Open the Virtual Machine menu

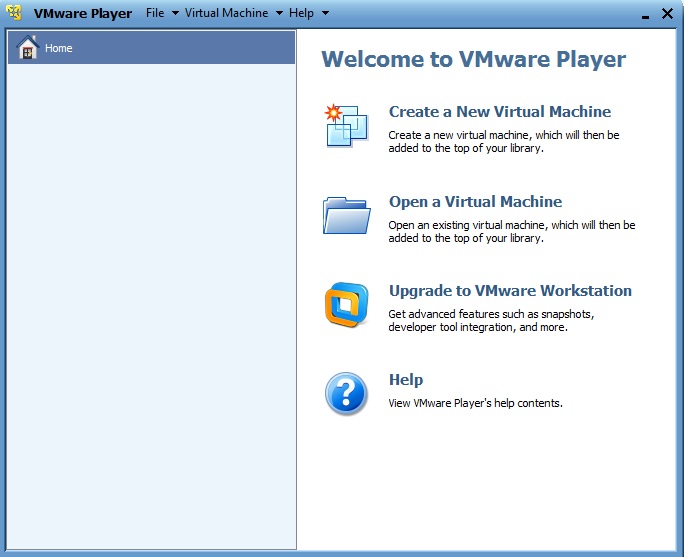tap(226, 13)
